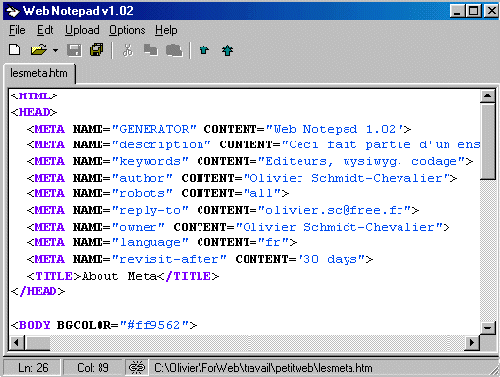Save the file with the floppy disk icon
This screenshot has width=500, height=377.
(74, 50)
